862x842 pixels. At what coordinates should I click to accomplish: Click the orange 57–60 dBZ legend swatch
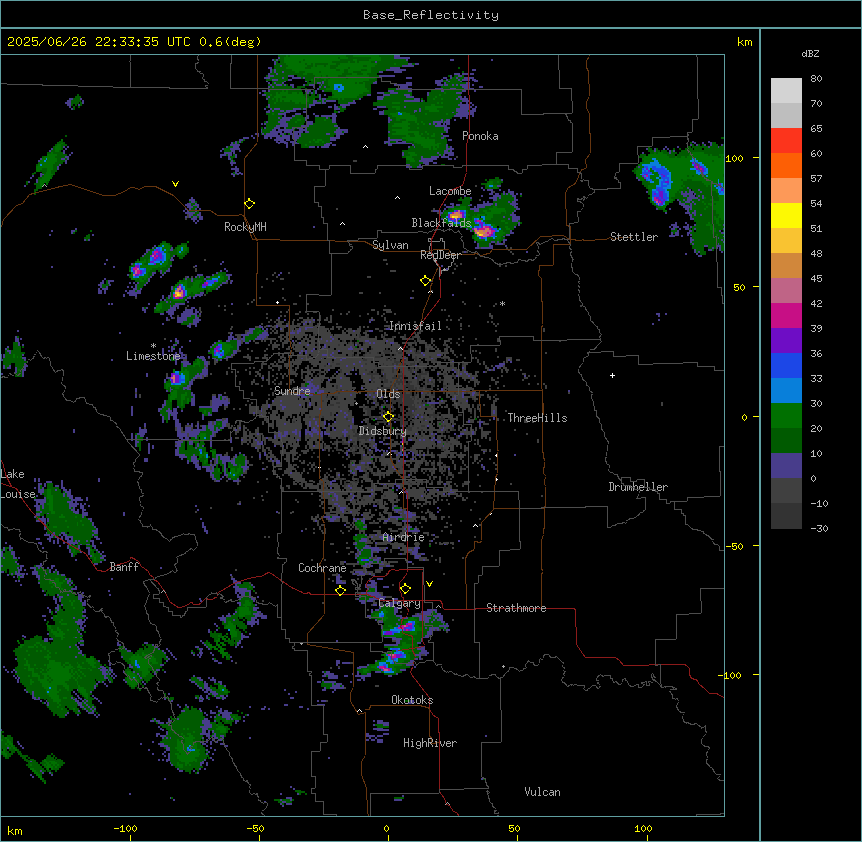(x=786, y=165)
